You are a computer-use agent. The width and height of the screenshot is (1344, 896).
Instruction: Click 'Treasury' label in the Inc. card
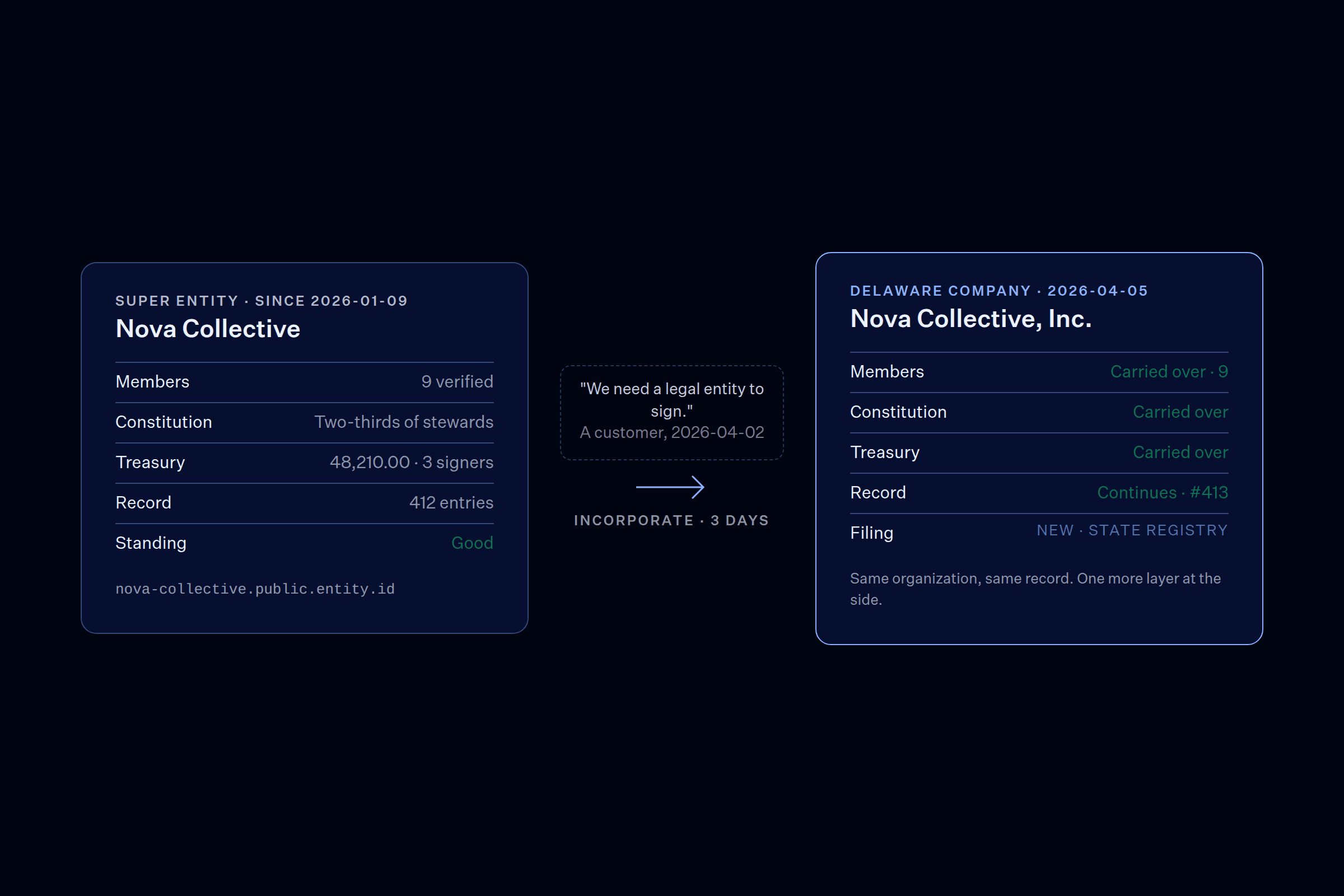[885, 452]
